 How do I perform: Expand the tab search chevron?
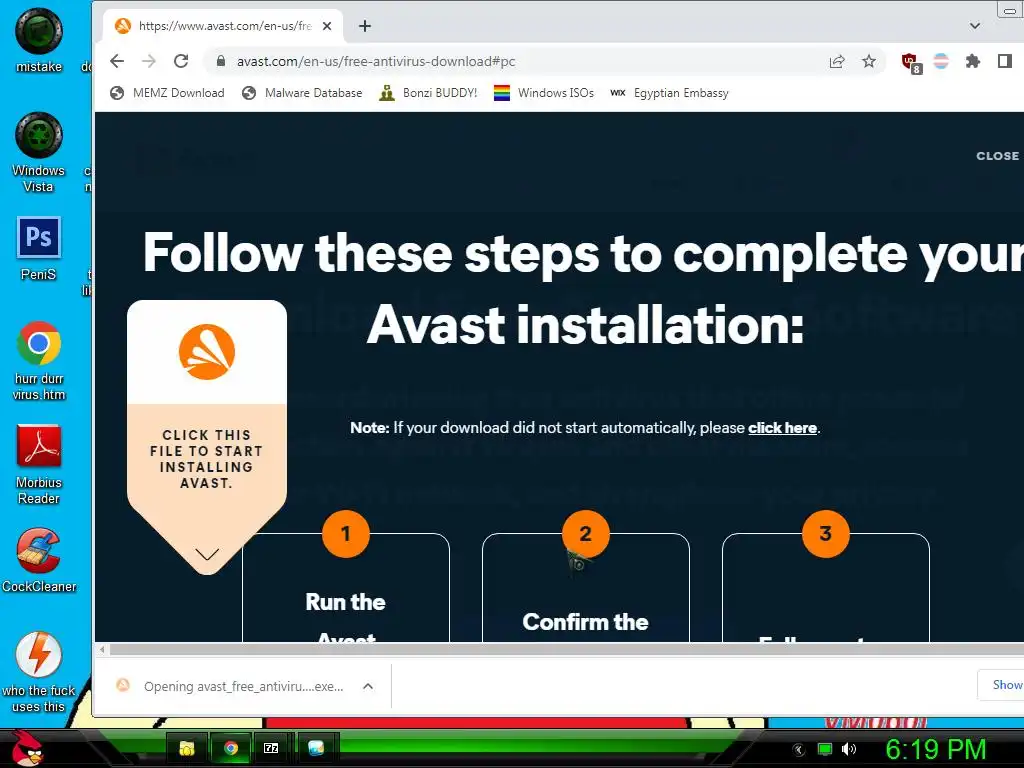click(x=974, y=26)
